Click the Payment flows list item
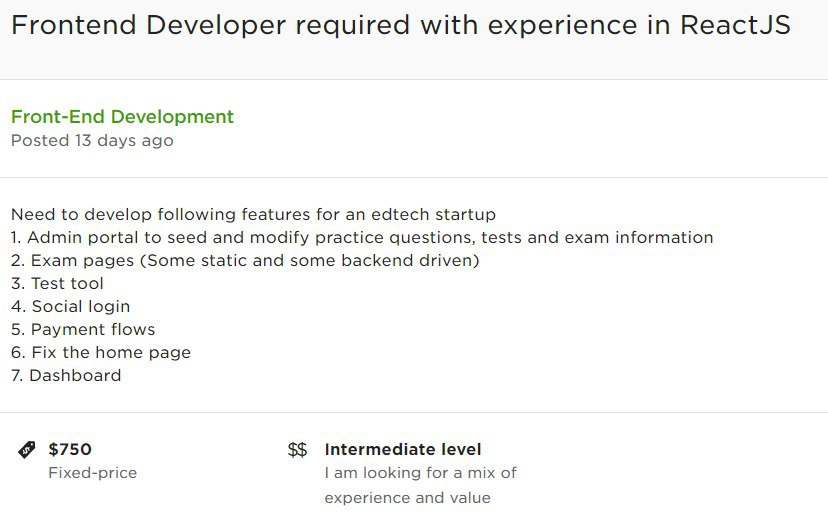Image resolution: width=828 pixels, height=527 pixels. (x=83, y=330)
